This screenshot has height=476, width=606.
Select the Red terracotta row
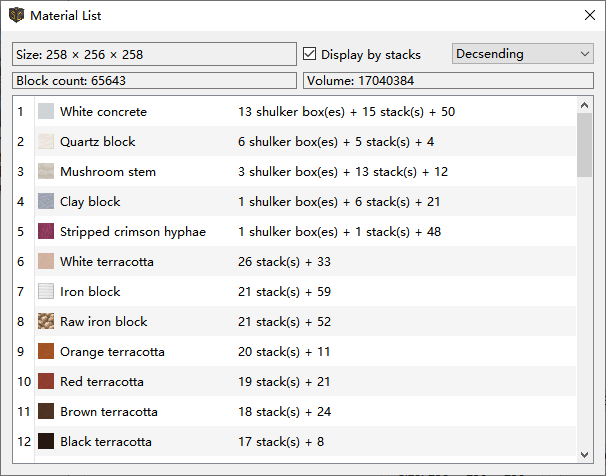tap(102, 382)
